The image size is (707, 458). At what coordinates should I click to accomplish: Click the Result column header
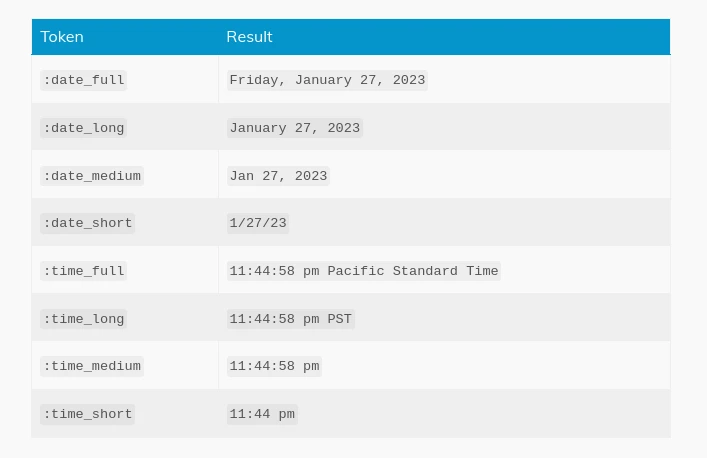point(249,37)
